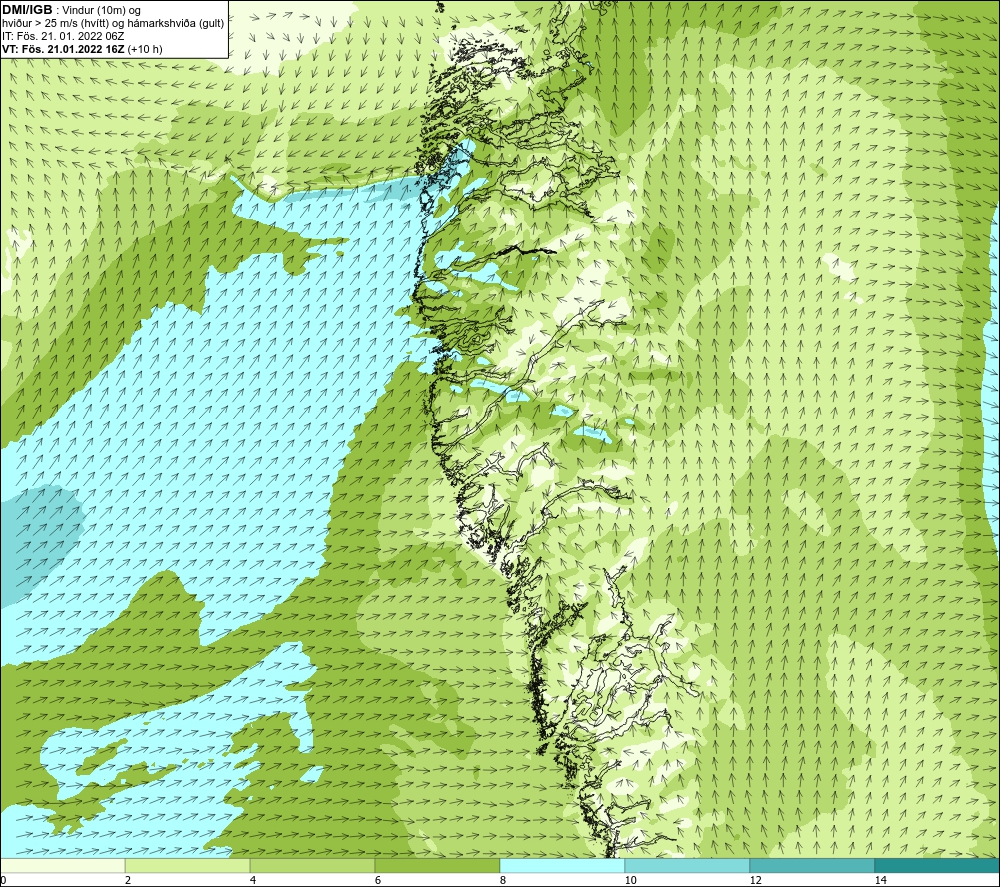Viewport: 1000px width, 887px height.
Task: Click the 'hviður > 25 m/s' legend line
Action: point(113,23)
